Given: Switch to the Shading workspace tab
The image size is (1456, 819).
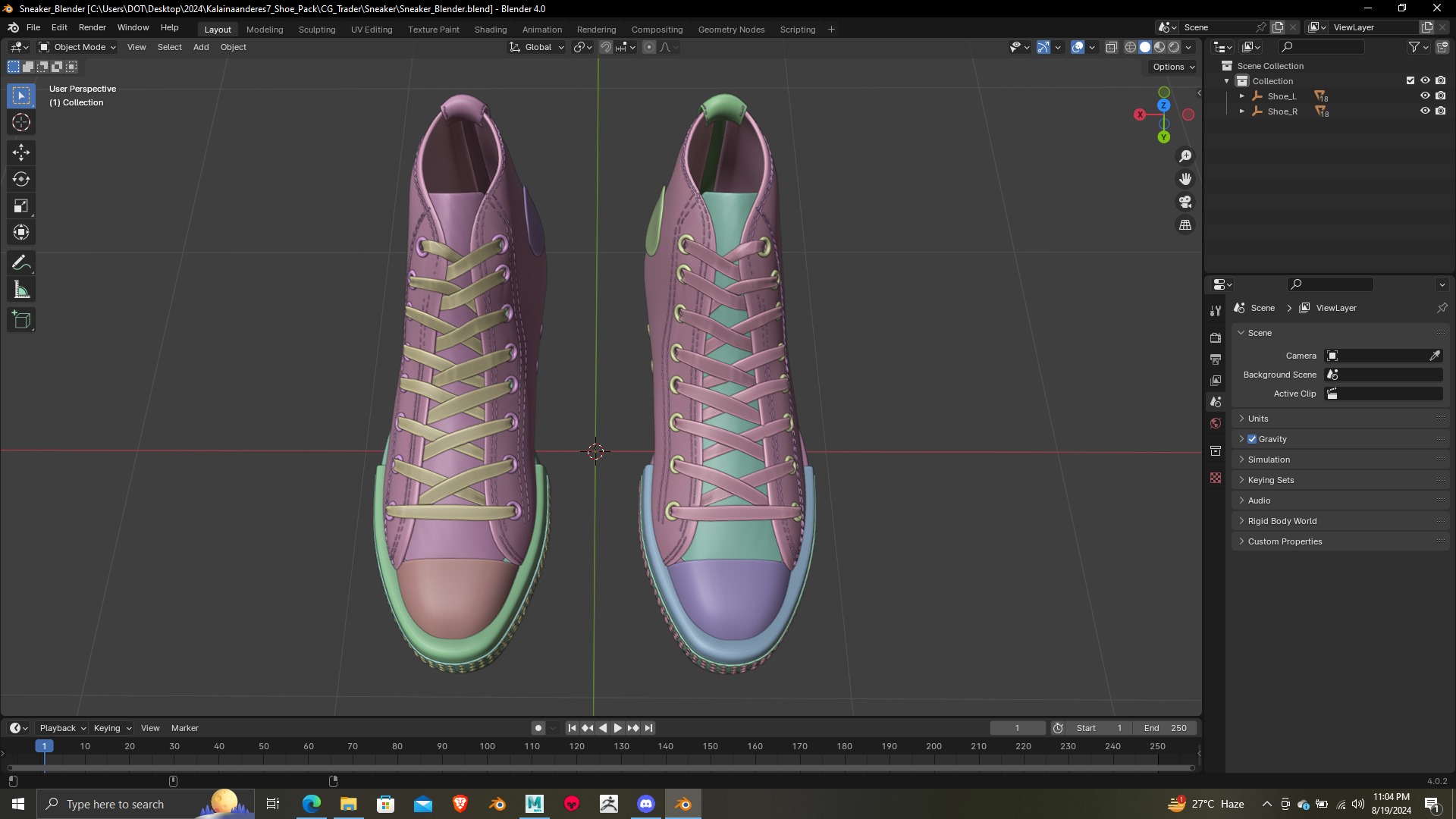Looking at the screenshot, I should 491,30.
